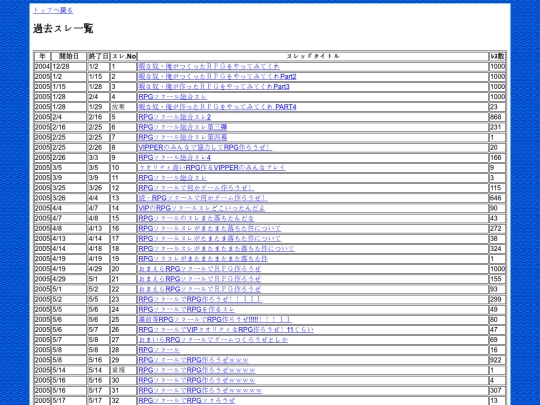The image size is (540, 405).
Task: Open thread No.18 title link
Action: tap(216, 249)
